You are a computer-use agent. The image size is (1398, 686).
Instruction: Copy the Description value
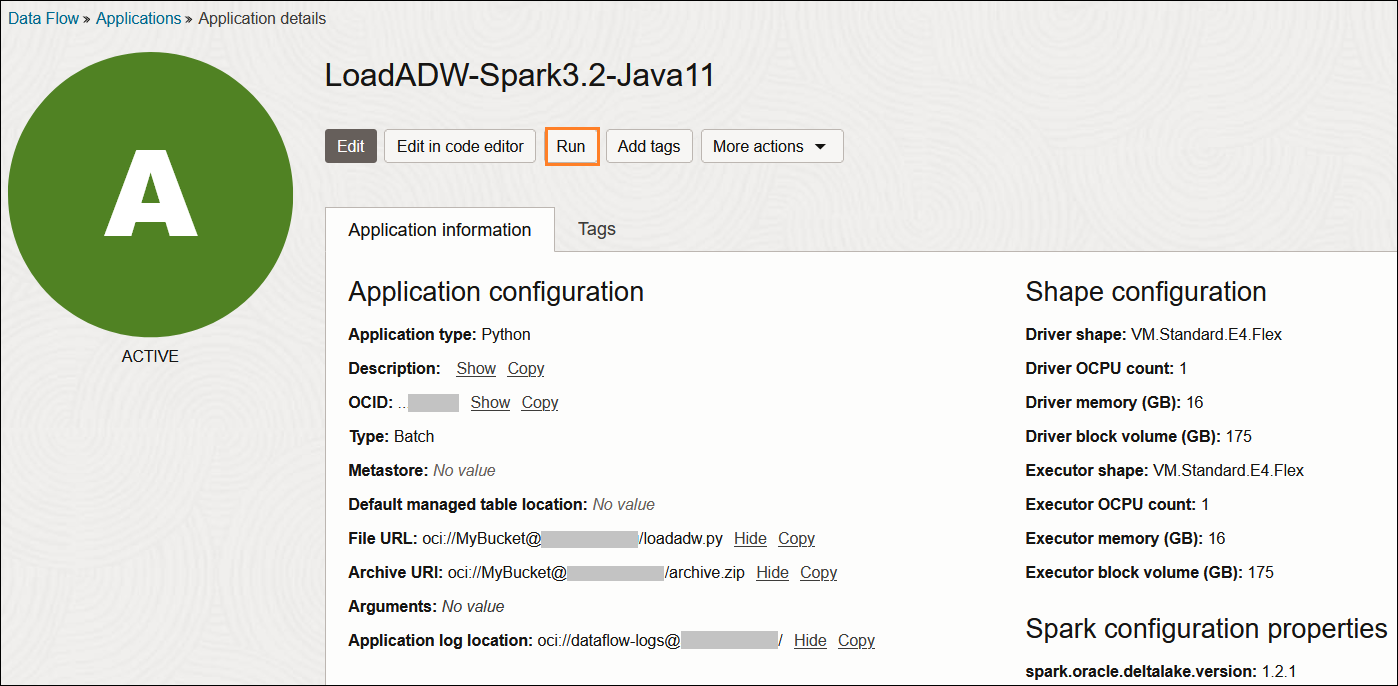tap(526, 368)
